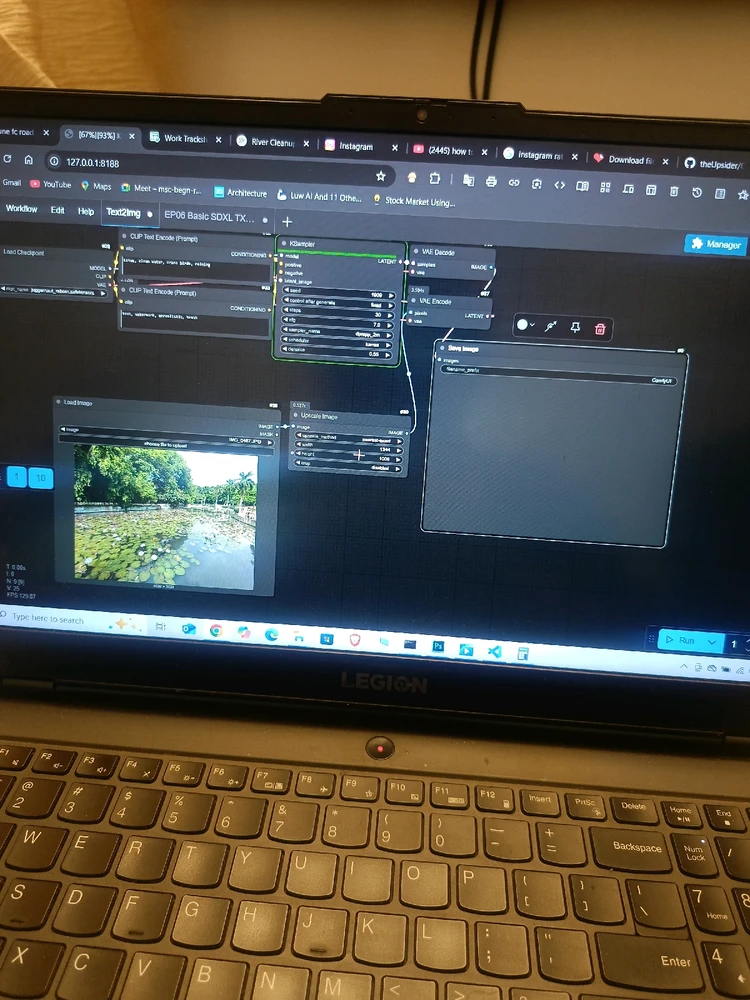Pin the selected node
The width and height of the screenshot is (750, 1000).
575,327
